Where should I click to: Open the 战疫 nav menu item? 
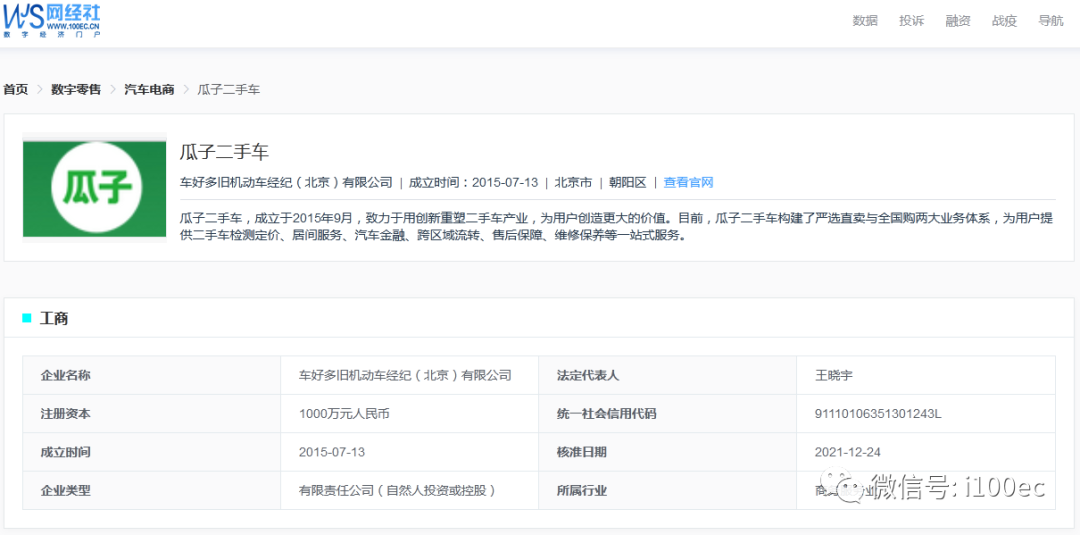(1004, 21)
